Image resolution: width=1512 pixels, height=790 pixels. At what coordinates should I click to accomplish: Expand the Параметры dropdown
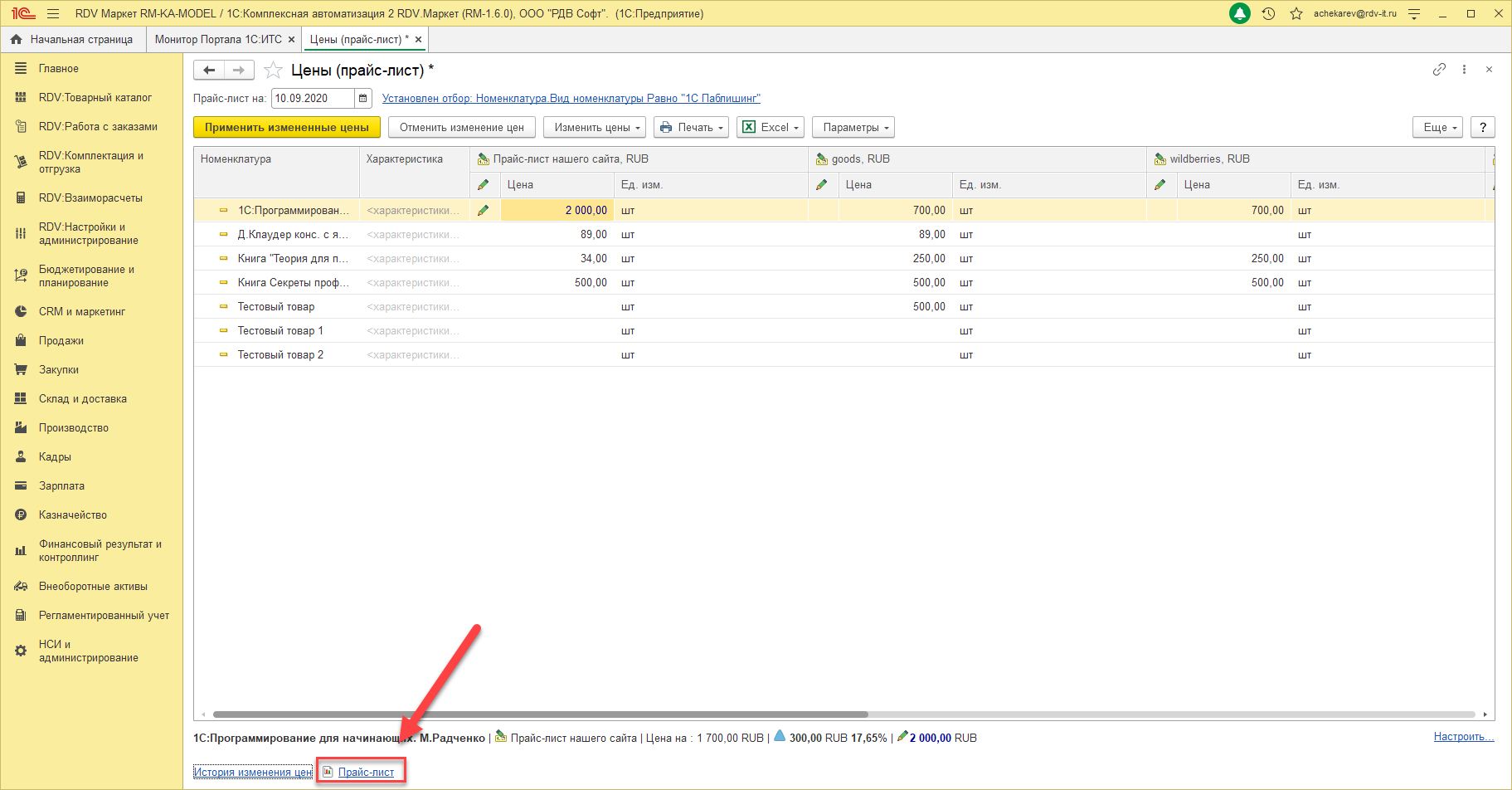pyautogui.click(x=853, y=128)
